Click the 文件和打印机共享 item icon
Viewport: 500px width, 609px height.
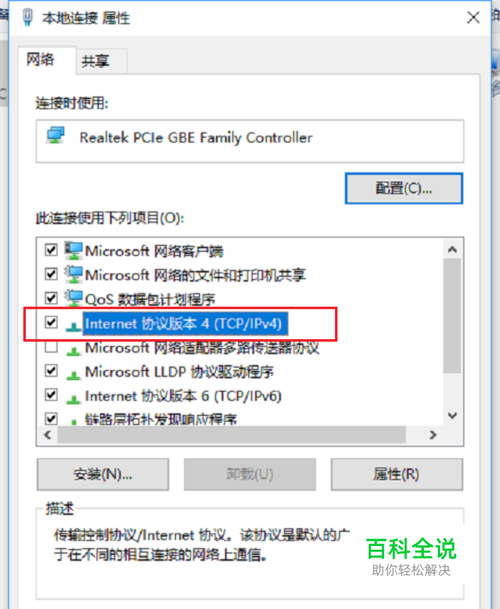tap(73, 275)
